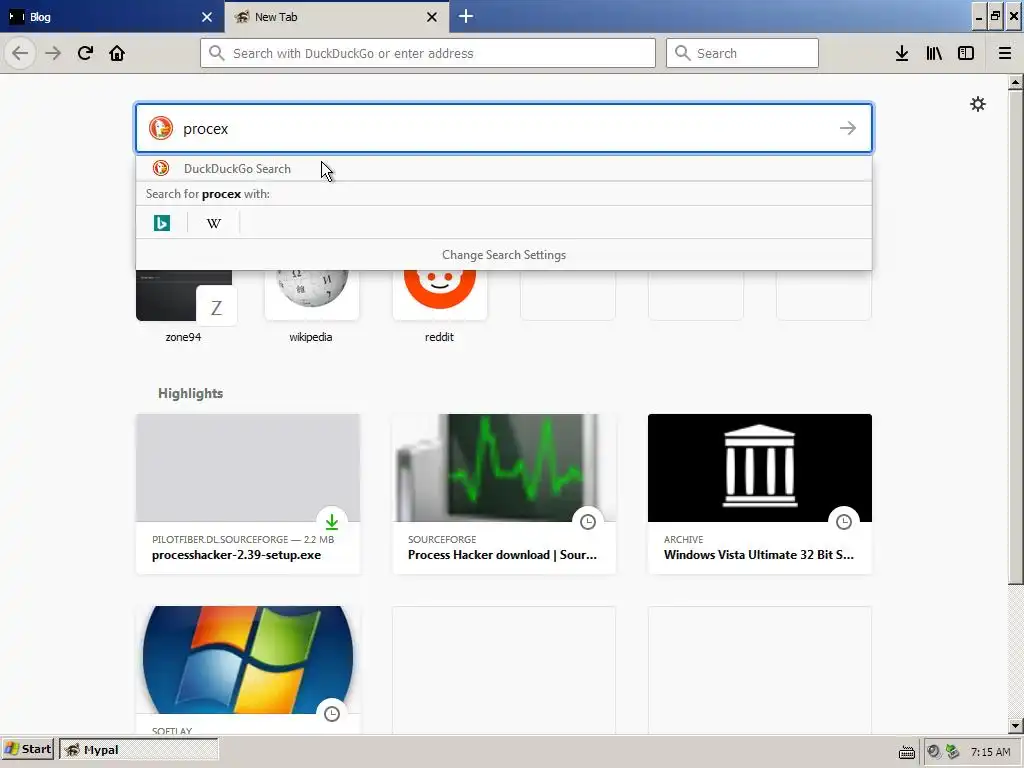Click scrollbar up arrow
Image resolution: width=1024 pixels, height=768 pixels.
pyautogui.click(x=1015, y=82)
